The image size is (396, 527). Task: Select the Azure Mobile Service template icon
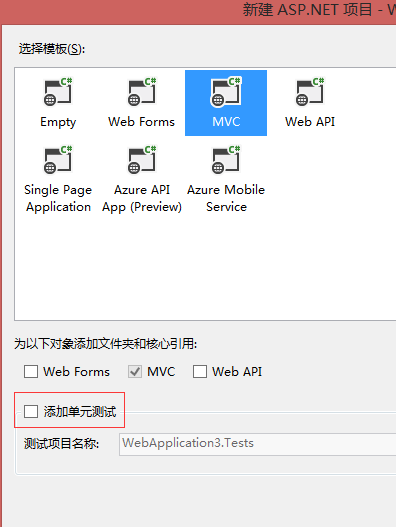coord(226,160)
